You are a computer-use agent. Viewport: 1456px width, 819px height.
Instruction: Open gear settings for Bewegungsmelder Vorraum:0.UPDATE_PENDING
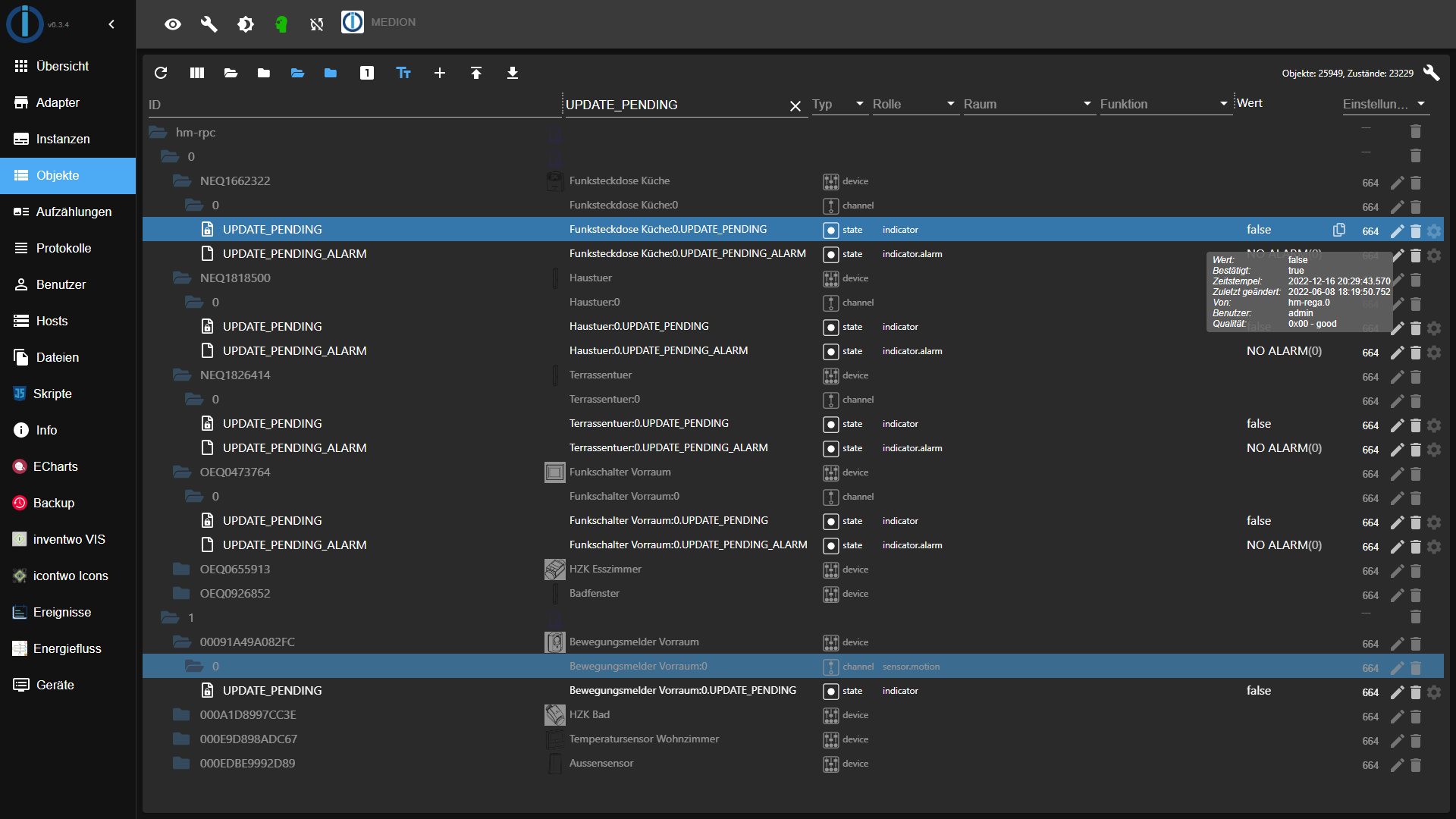(1434, 692)
